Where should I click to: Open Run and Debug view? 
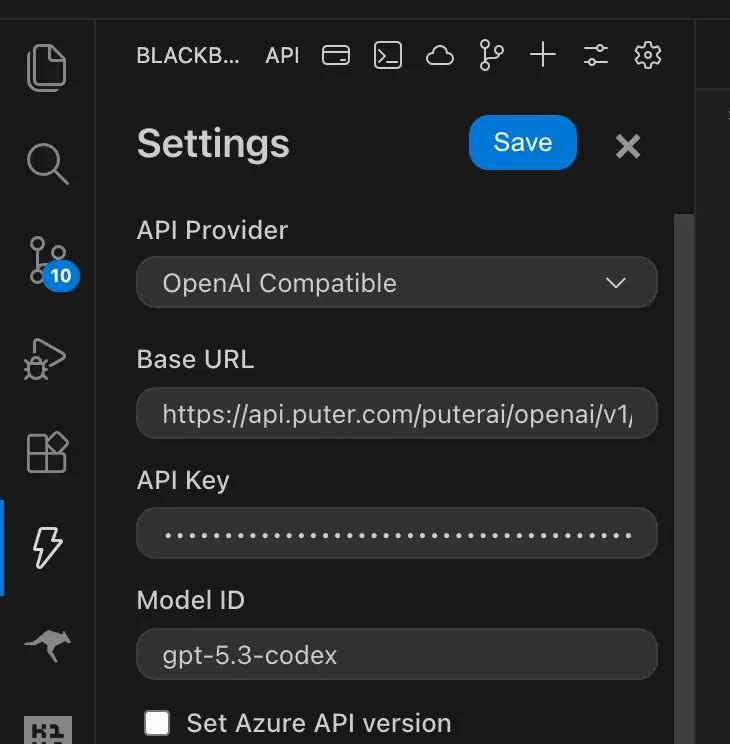[x=45, y=359]
